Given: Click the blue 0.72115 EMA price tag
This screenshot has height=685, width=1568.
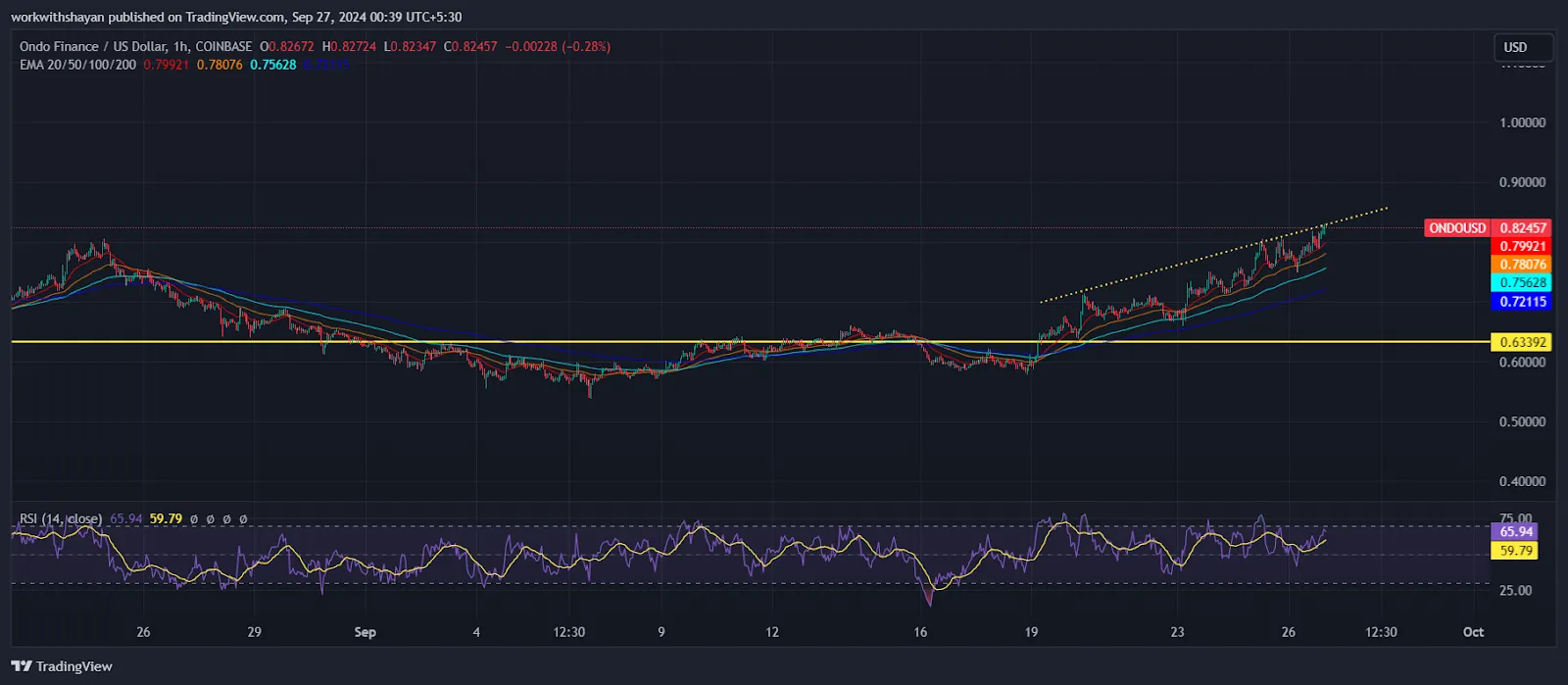Looking at the screenshot, I should tap(1522, 302).
